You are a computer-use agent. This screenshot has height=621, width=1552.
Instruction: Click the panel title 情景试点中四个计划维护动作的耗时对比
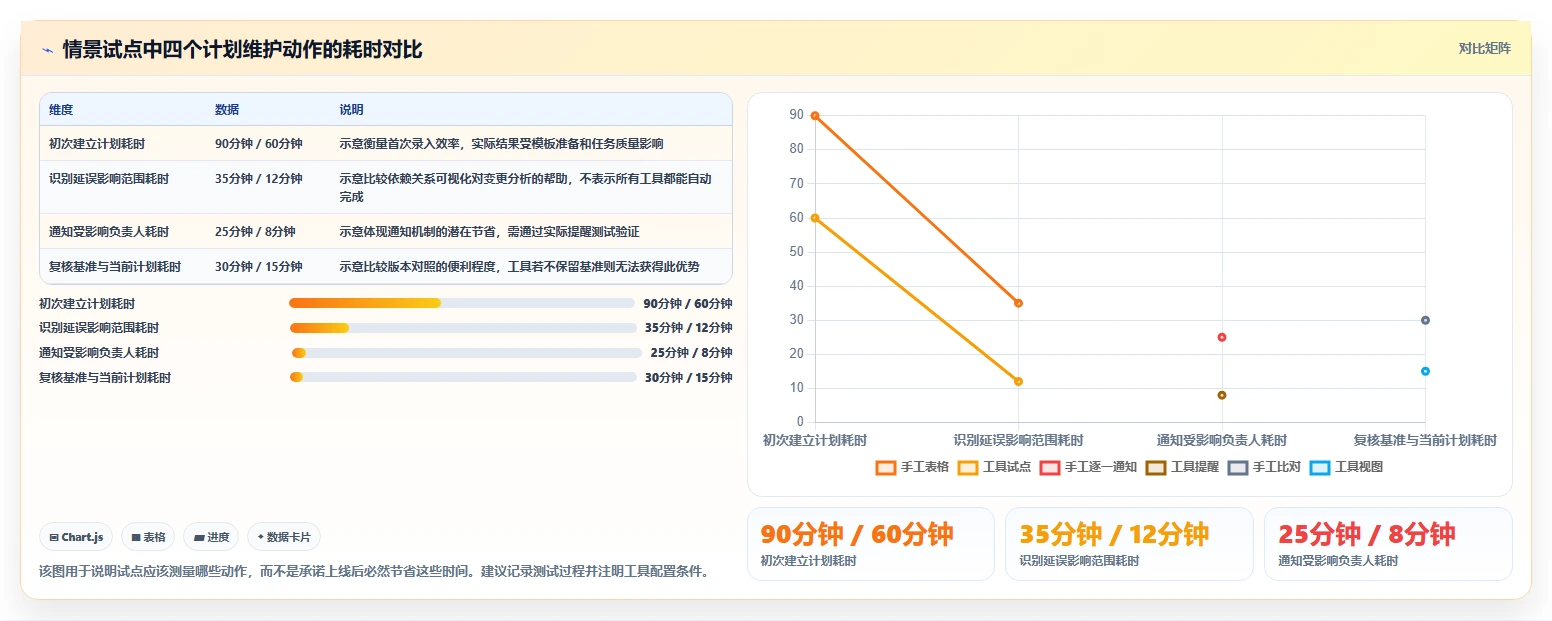point(242,49)
